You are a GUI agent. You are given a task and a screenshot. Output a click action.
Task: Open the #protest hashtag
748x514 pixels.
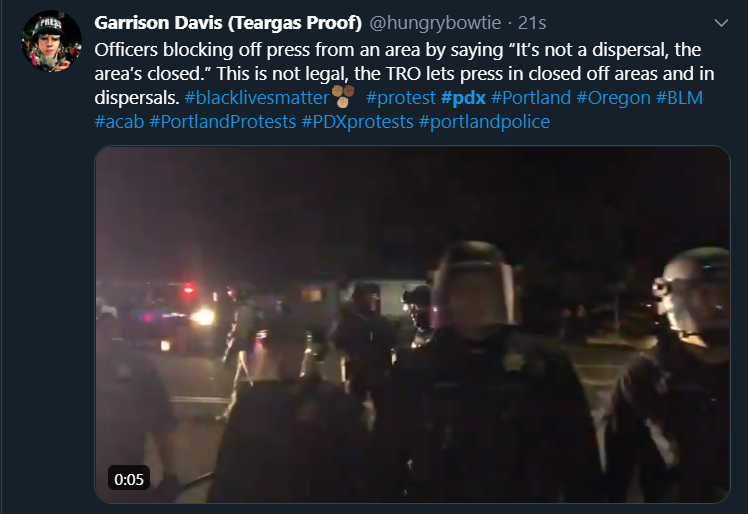pyautogui.click(x=401, y=97)
